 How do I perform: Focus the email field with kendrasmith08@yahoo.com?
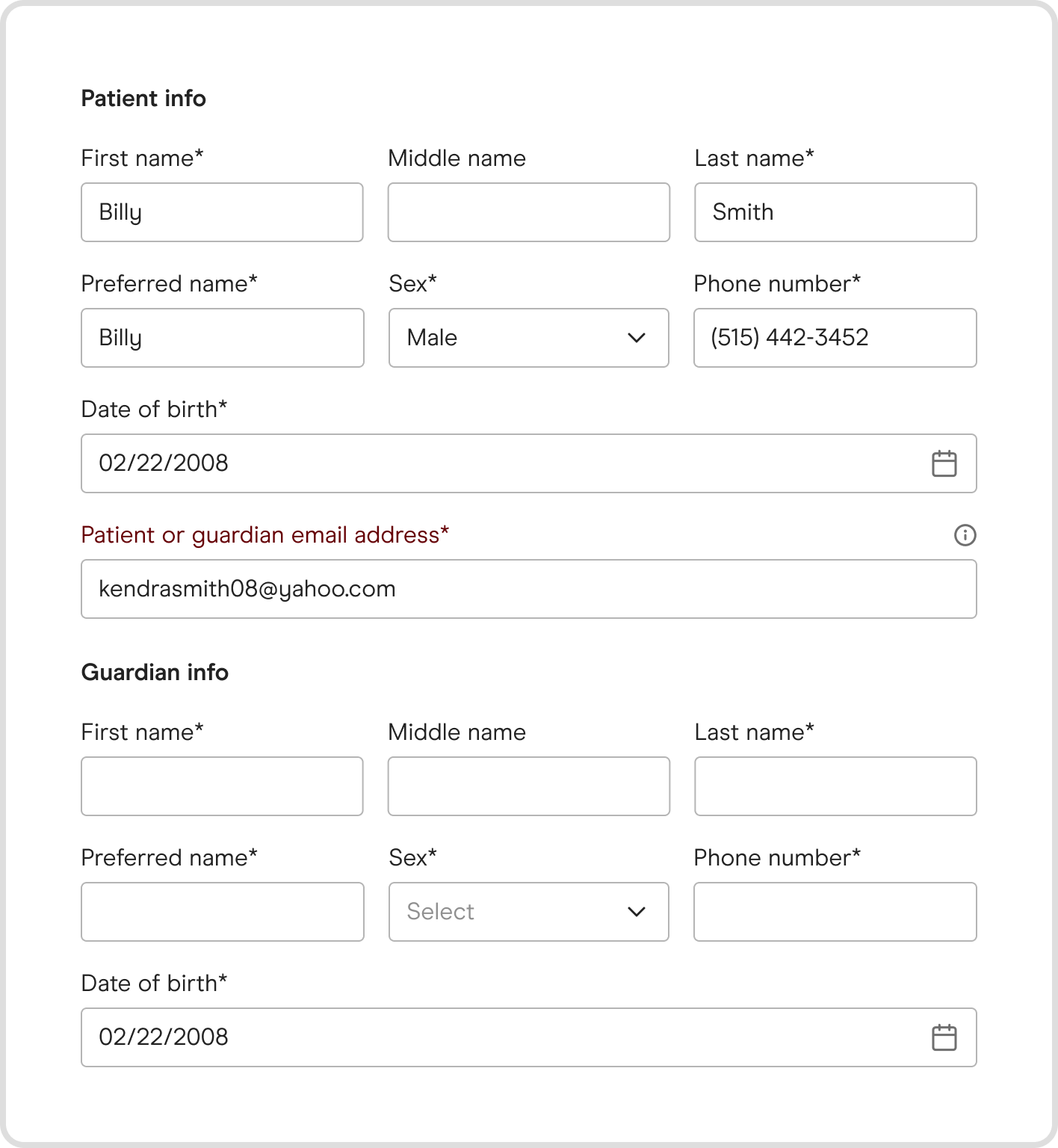pos(528,589)
